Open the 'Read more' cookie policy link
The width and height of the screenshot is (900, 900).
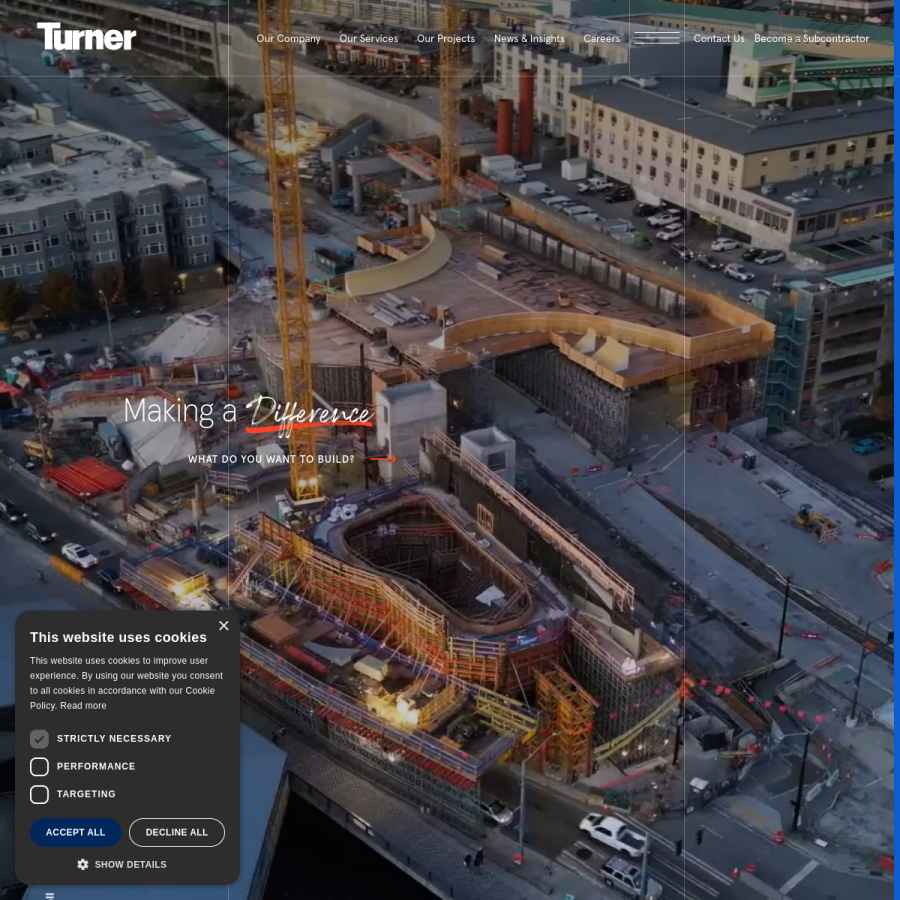coord(83,705)
